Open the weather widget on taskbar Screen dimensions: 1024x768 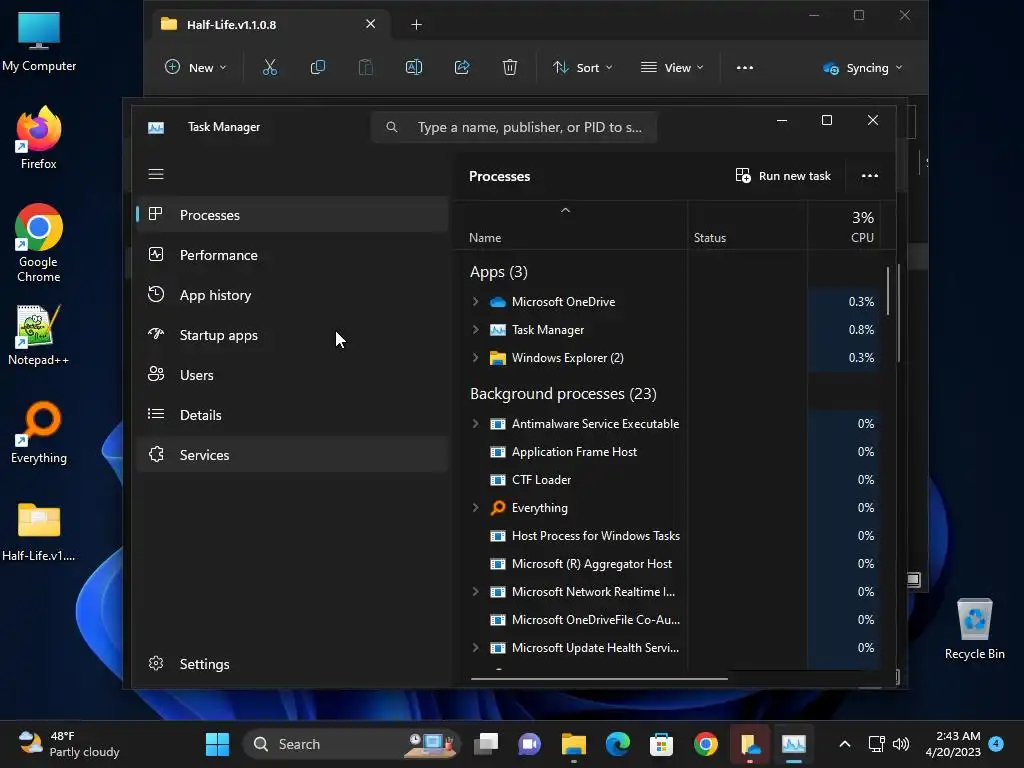coord(69,744)
